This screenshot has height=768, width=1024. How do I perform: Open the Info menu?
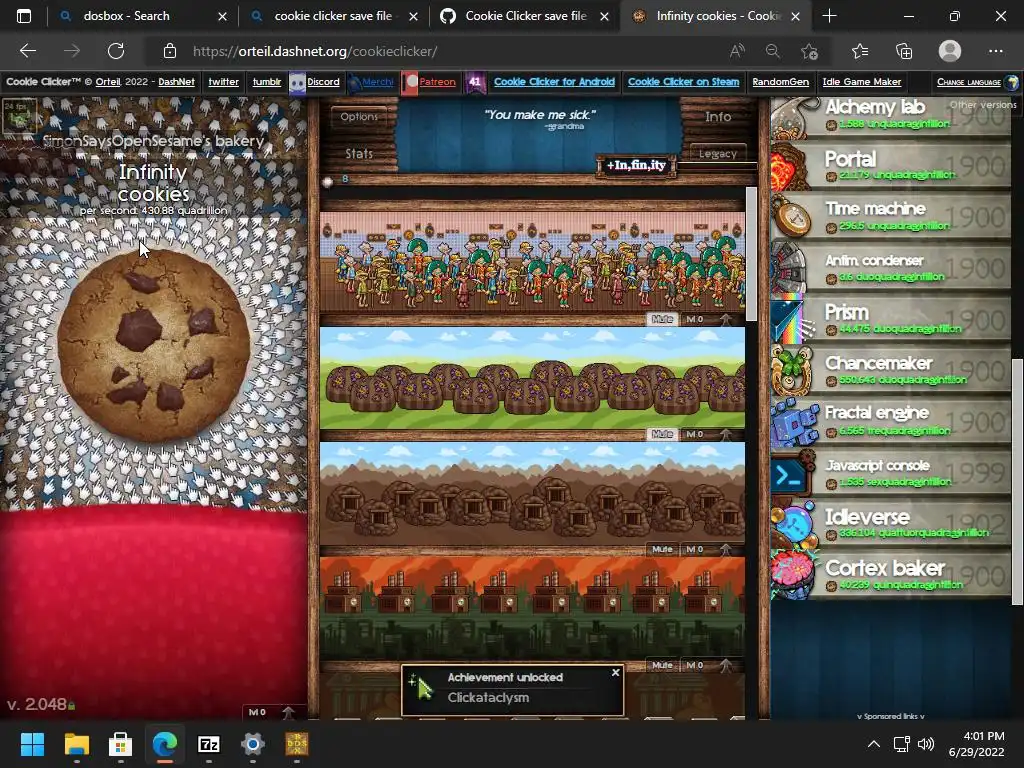point(718,116)
